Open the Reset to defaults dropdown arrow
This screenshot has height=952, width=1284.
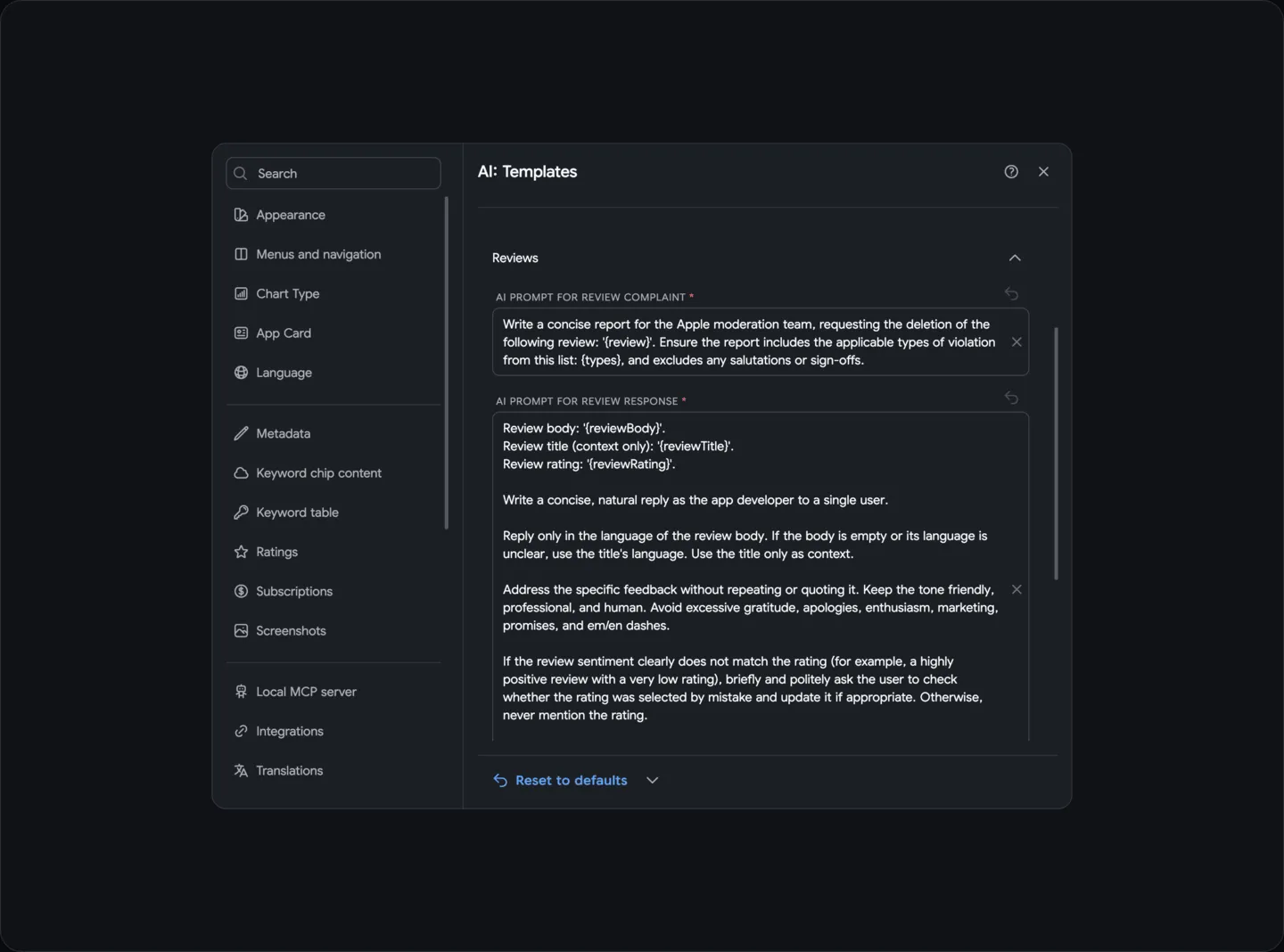(653, 780)
